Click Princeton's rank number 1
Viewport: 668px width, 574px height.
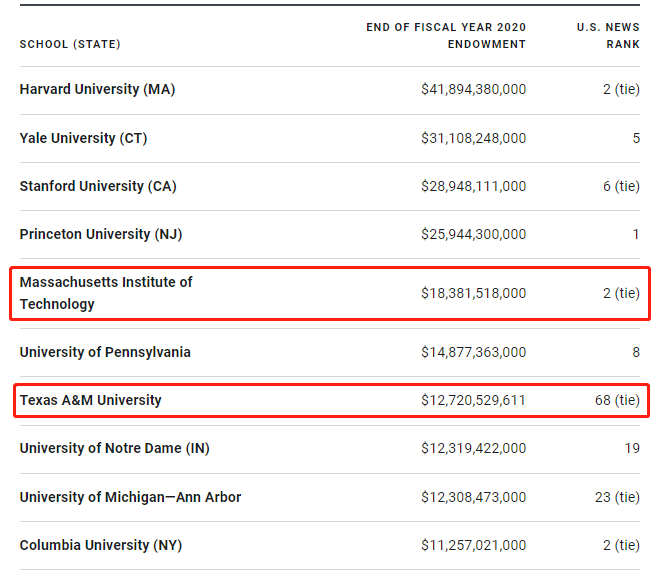pyautogui.click(x=635, y=234)
